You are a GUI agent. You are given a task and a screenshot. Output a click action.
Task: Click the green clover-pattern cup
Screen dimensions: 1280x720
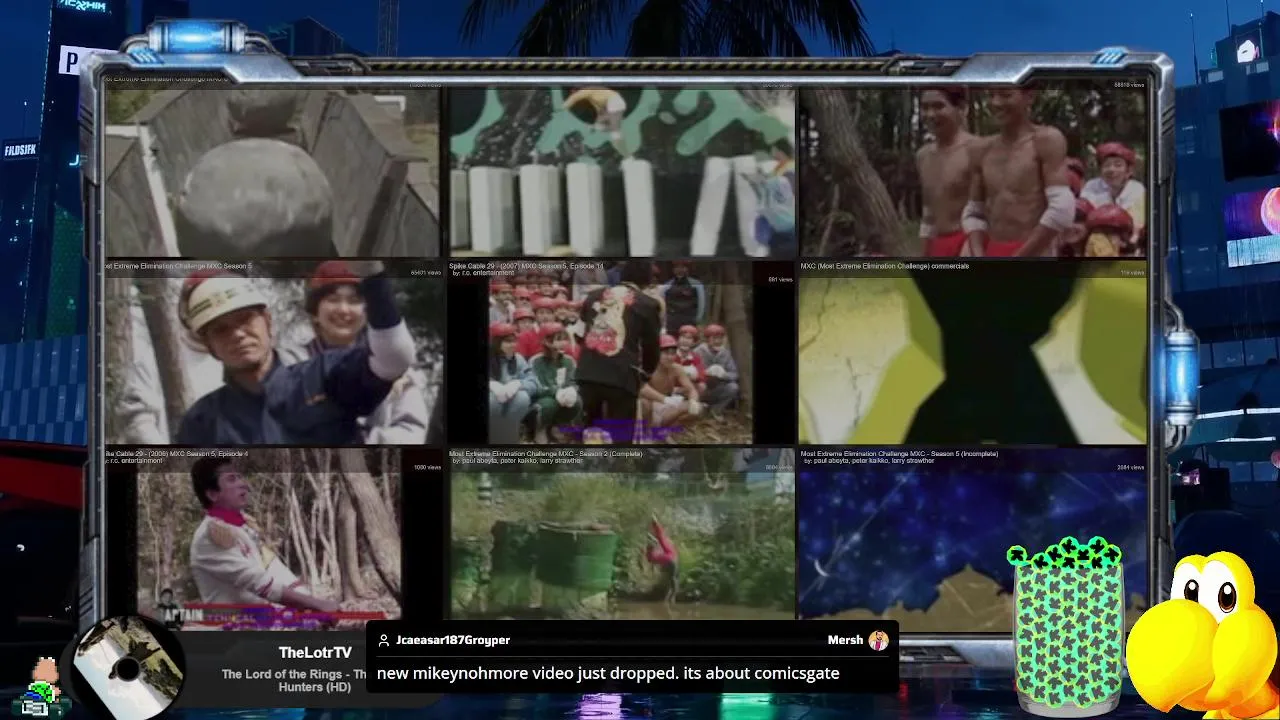coord(1067,628)
